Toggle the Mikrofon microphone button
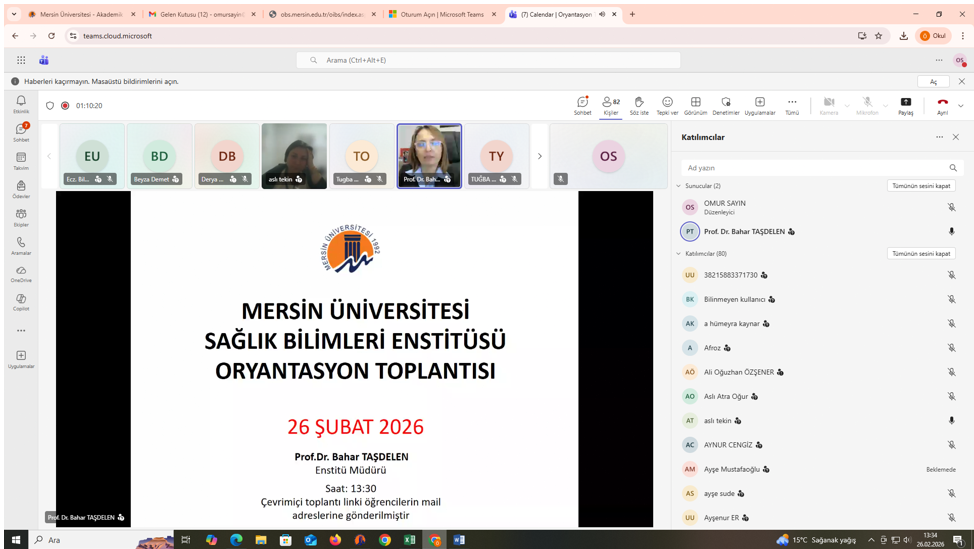 click(867, 105)
